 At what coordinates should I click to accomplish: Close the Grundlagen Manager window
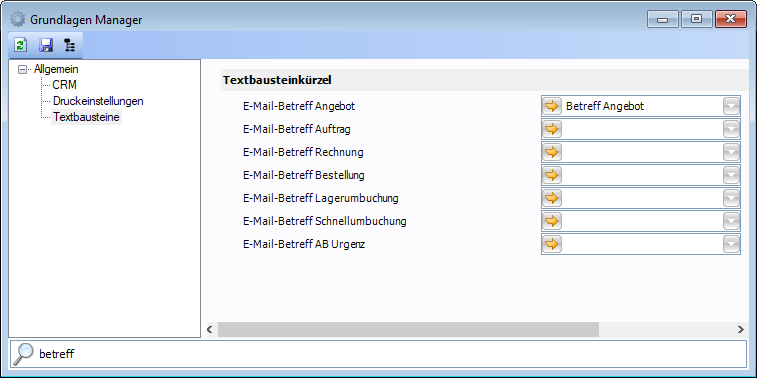(731, 19)
